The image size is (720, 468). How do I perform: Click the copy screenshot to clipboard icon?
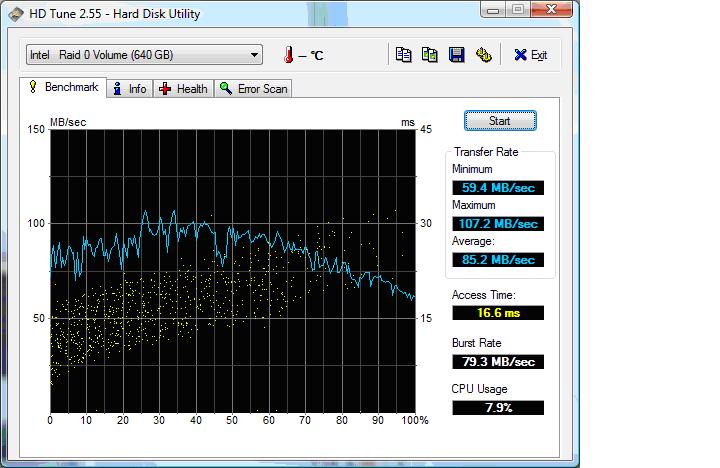[x=429, y=55]
